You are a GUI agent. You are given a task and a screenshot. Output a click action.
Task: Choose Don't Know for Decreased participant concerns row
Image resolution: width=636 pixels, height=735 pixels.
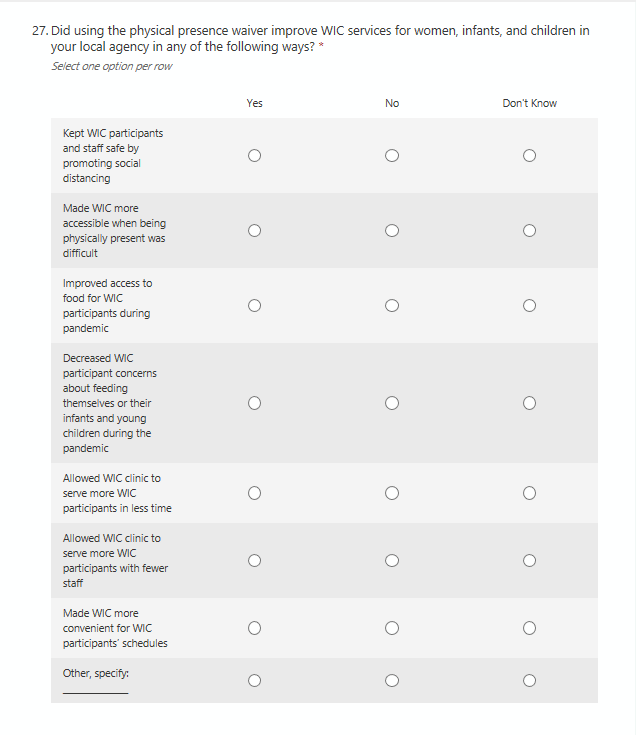529,403
